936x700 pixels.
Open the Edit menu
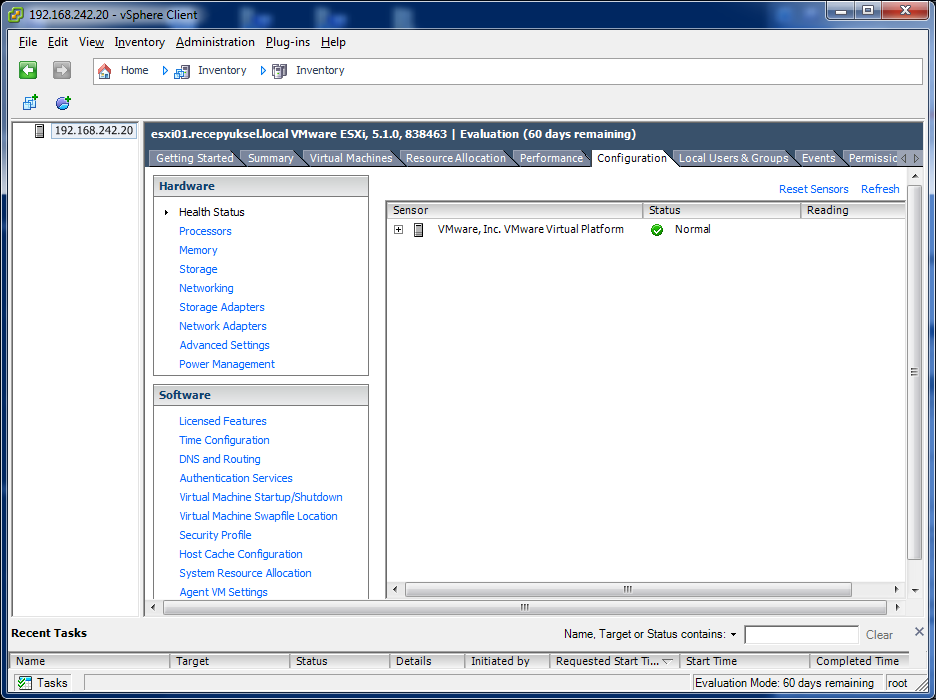click(58, 42)
